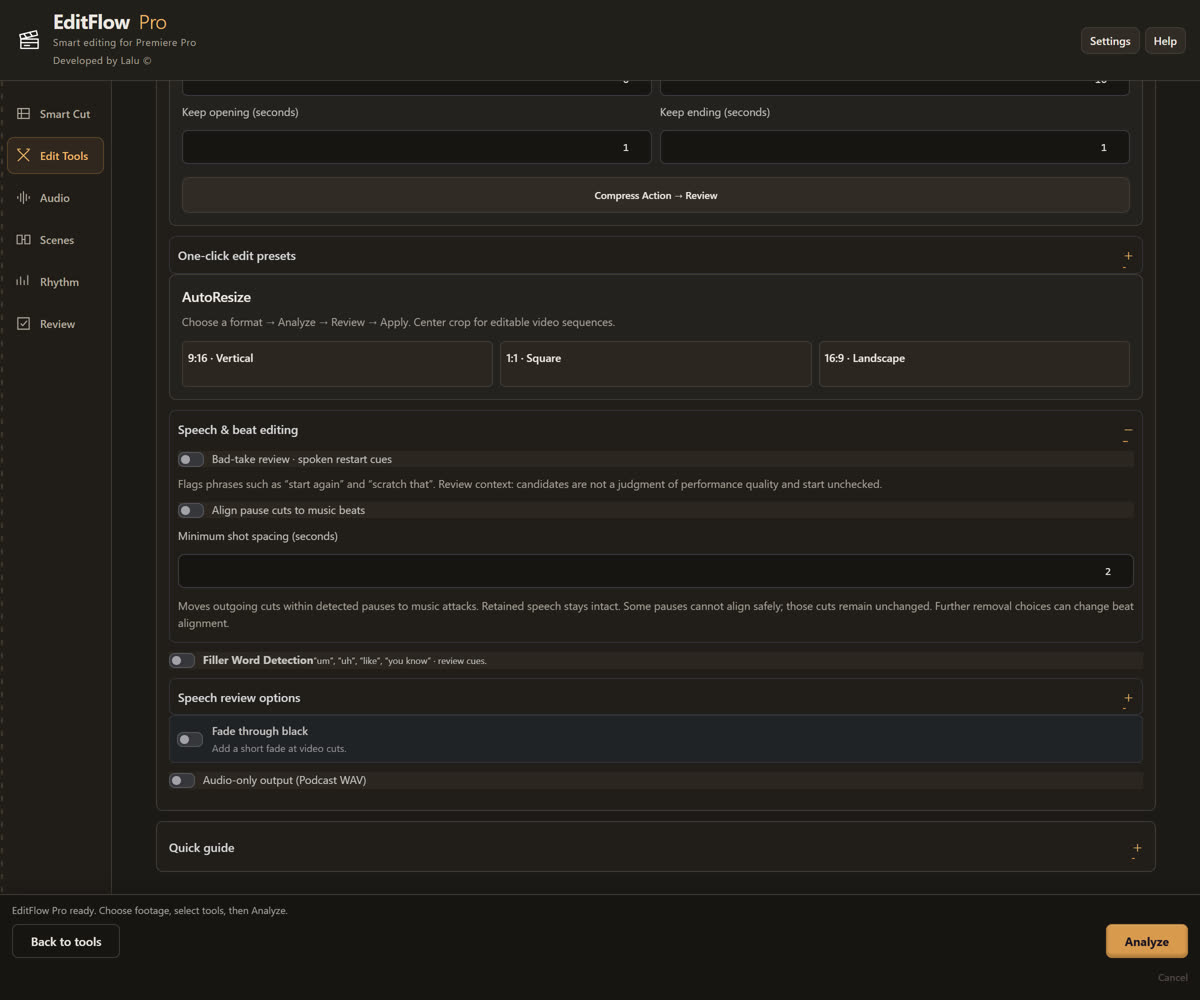The height and width of the screenshot is (1000, 1200).
Task: Click the Review checkmark icon
Action: pos(23,324)
